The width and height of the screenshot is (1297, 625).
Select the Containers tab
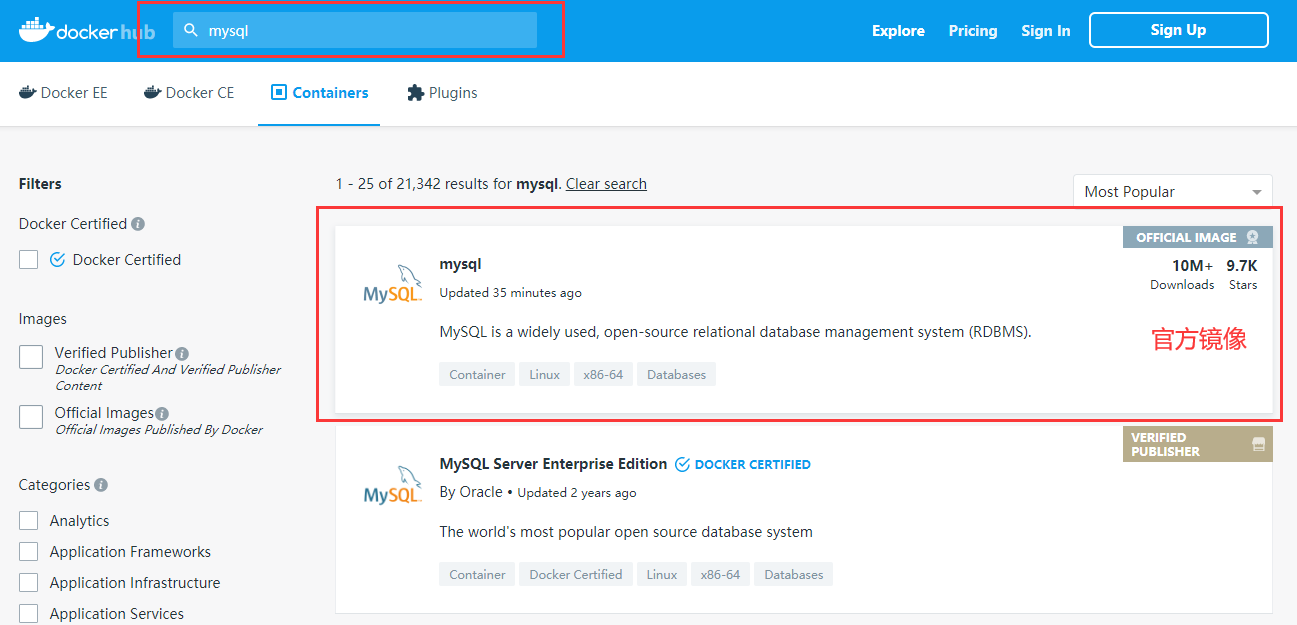[x=319, y=93]
